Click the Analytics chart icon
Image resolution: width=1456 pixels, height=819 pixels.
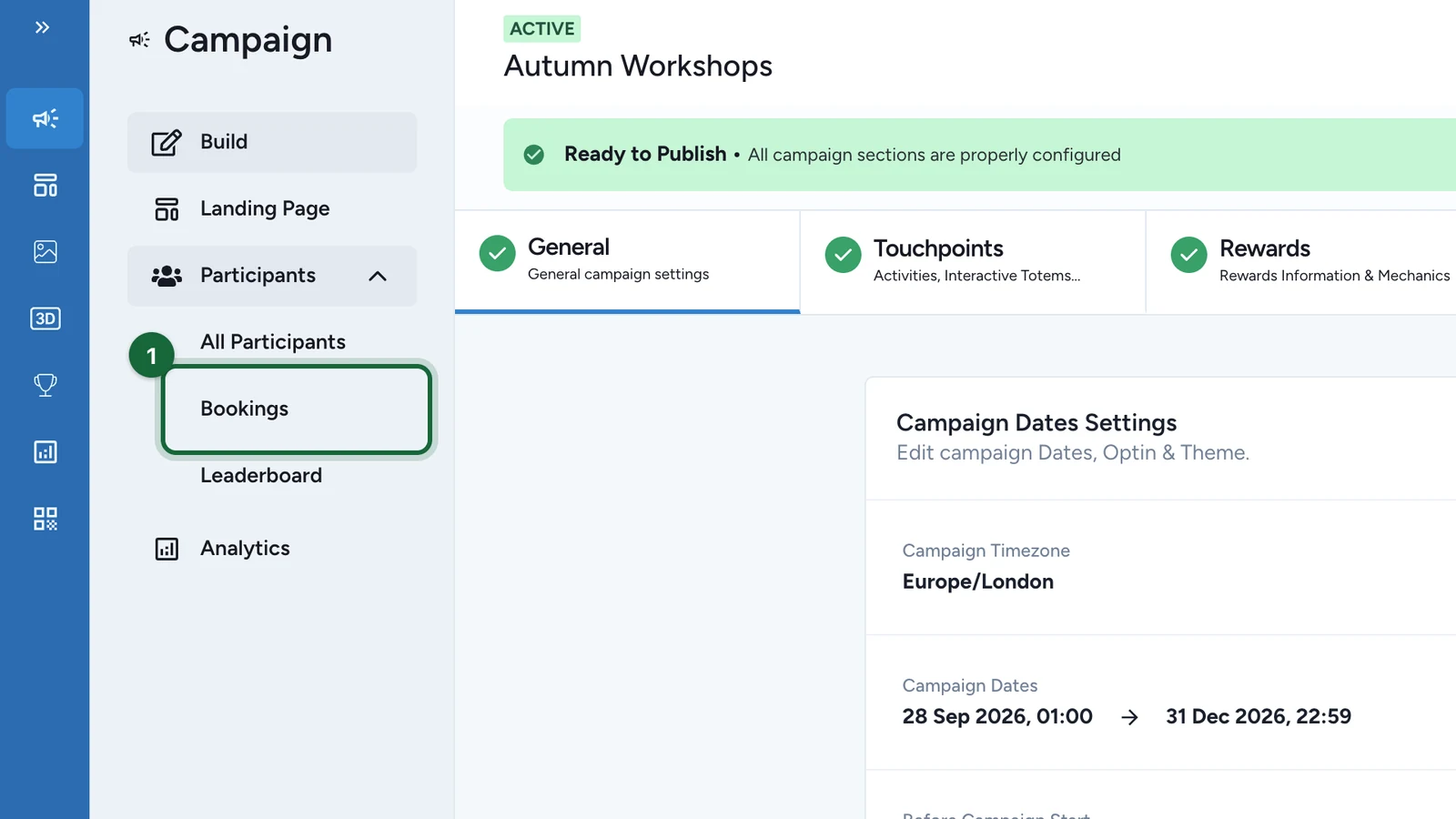point(167,549)
